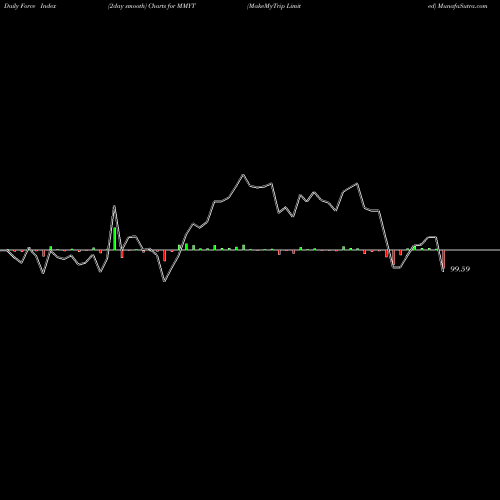500x500 pixels.
Task: Click the '(2day smooth) Charts for MMYT' text
Action: (x=152, y=6)
